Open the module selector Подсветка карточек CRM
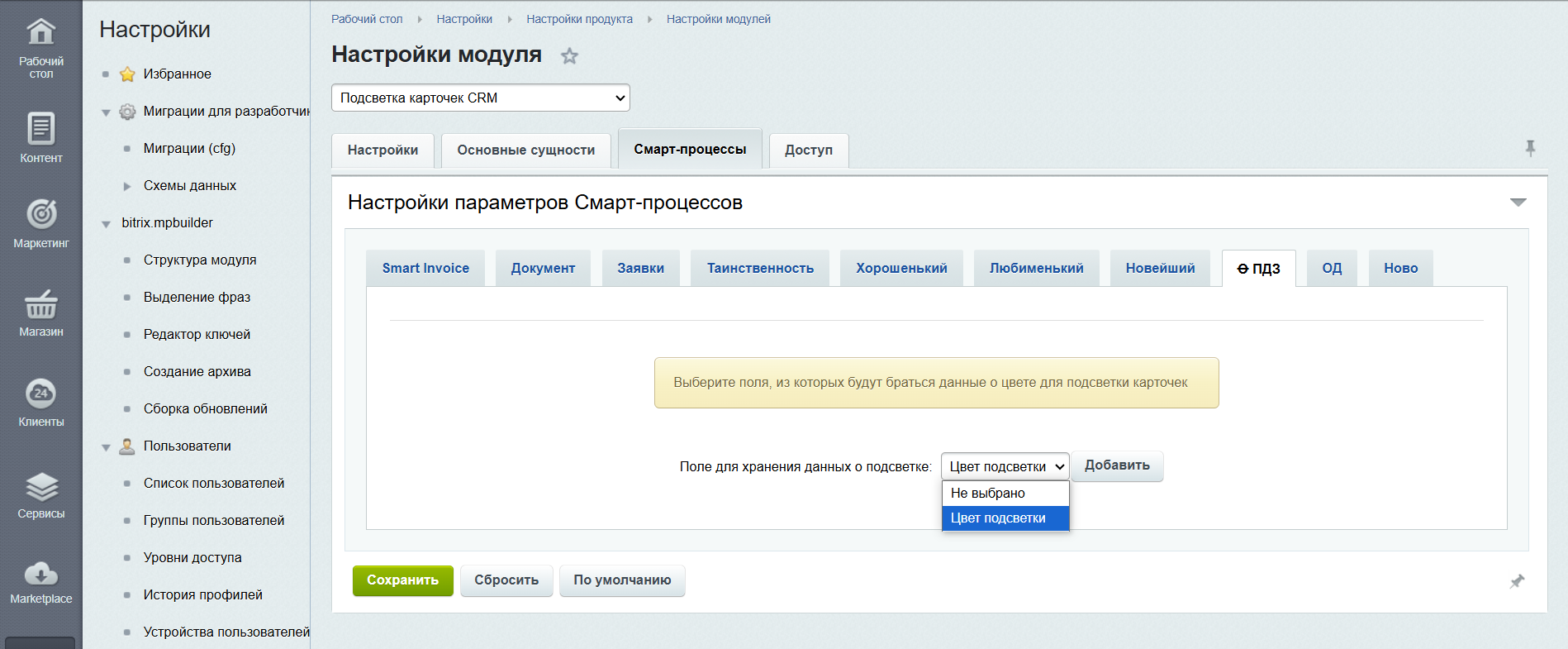Viewport: 1568px width, 649px height. click(x=480, y=98)
